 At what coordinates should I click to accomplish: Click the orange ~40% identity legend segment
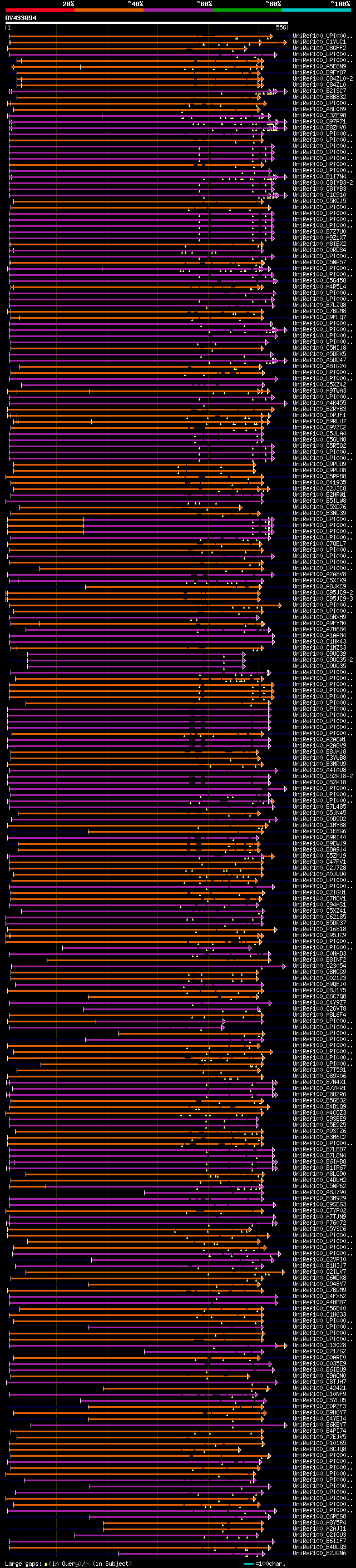coord(109,10)
